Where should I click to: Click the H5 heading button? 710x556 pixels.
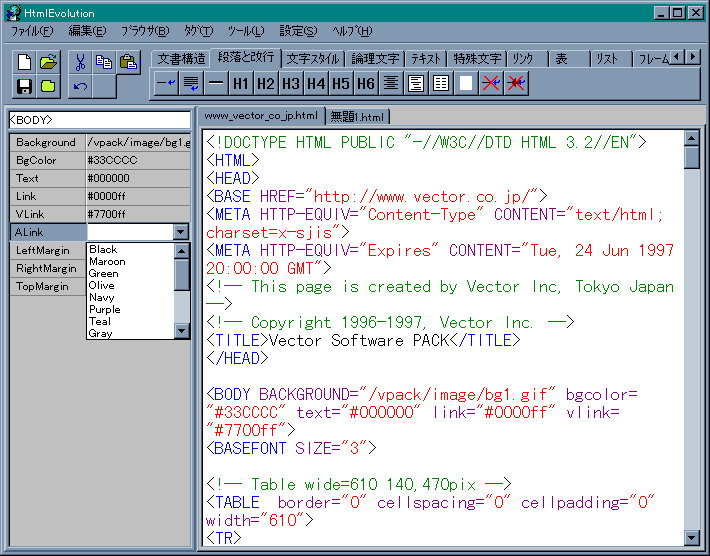coord(341,83)
